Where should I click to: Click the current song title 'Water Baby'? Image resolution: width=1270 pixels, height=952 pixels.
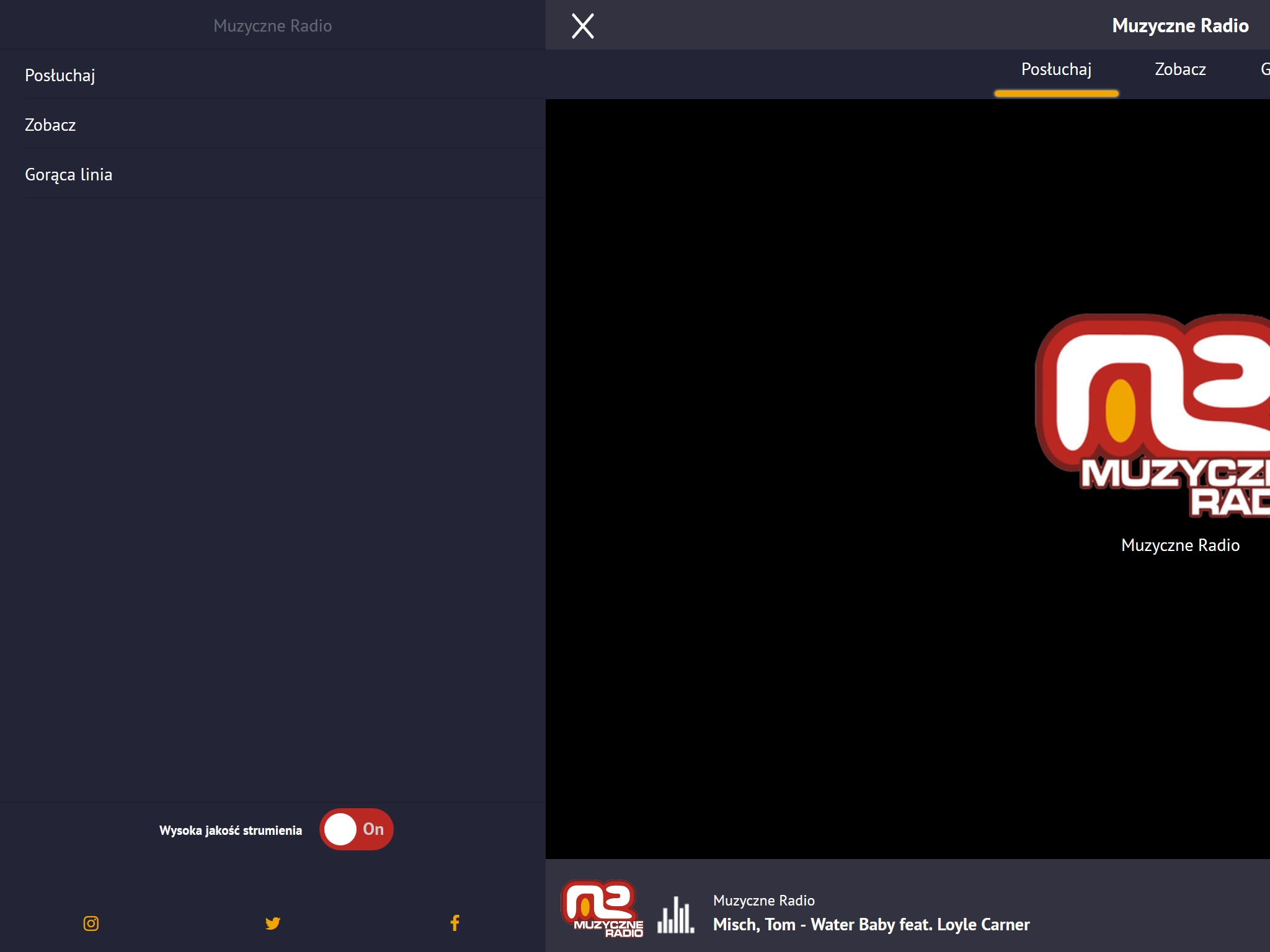click(x=871, y=925)
